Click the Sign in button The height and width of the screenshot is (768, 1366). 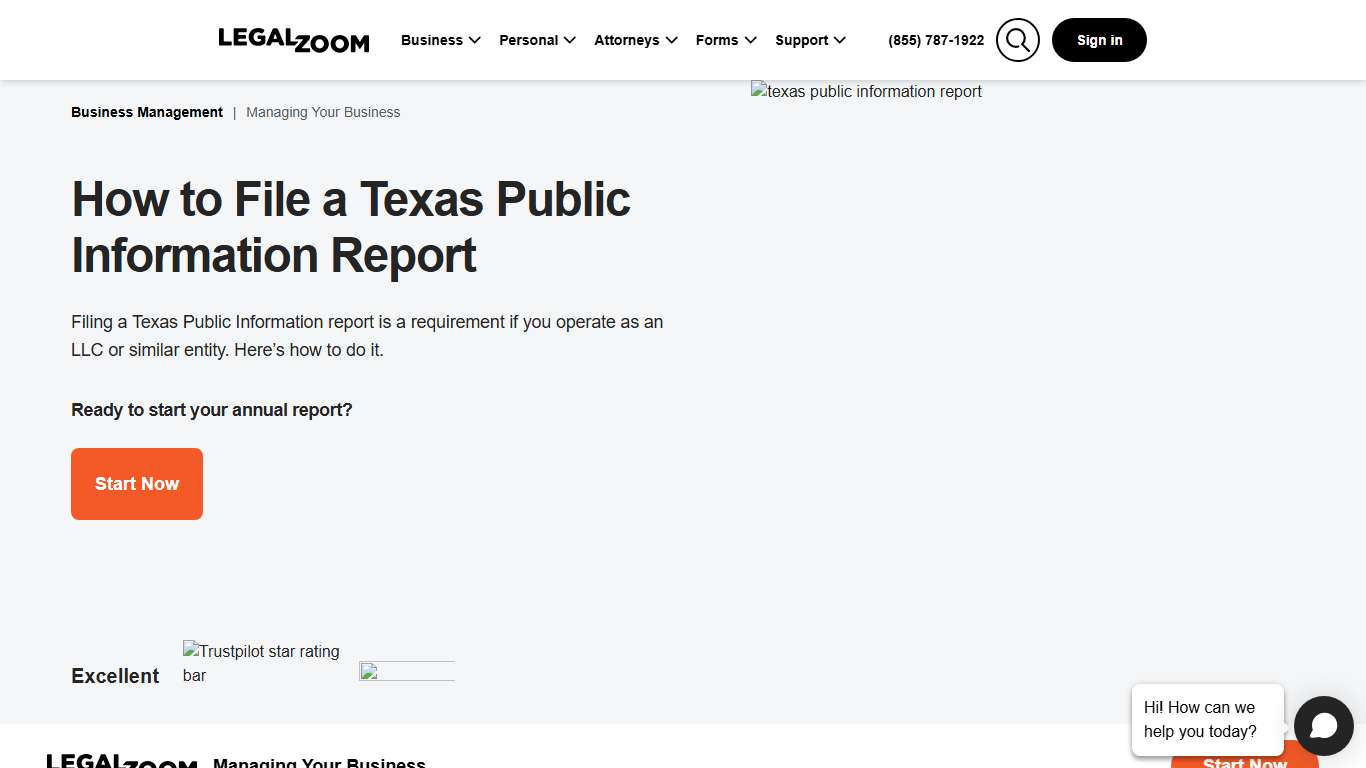click(x=1099, y=40)
